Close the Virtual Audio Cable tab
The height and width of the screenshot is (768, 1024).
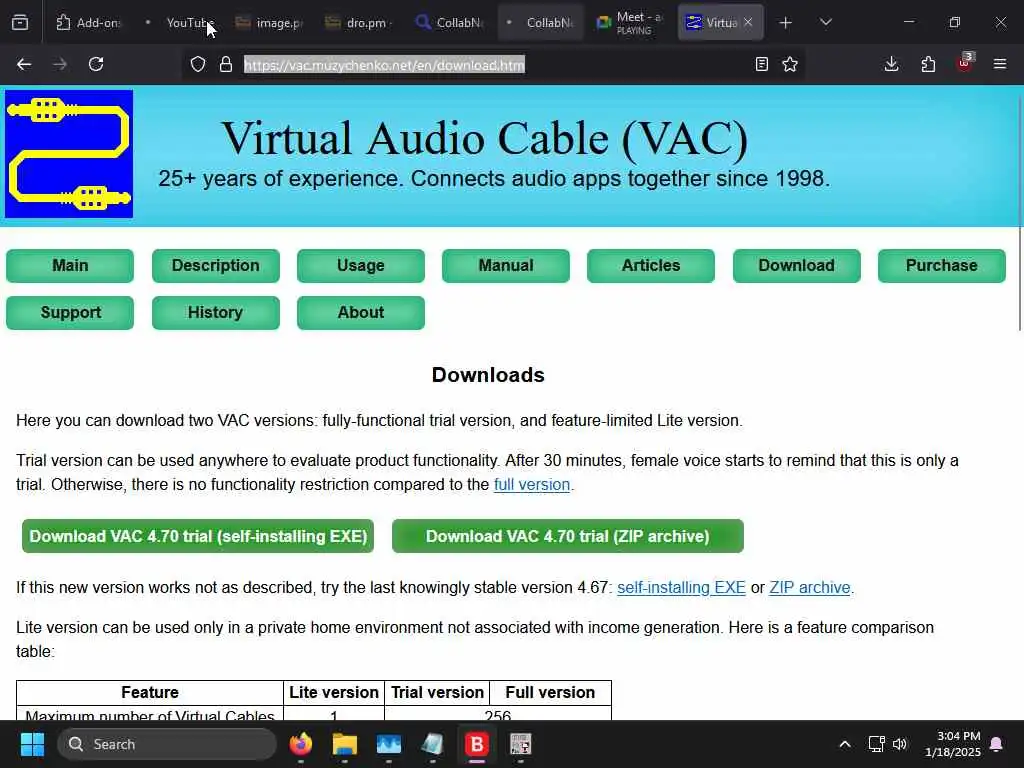pyautogui.click(x=748, y=22)
